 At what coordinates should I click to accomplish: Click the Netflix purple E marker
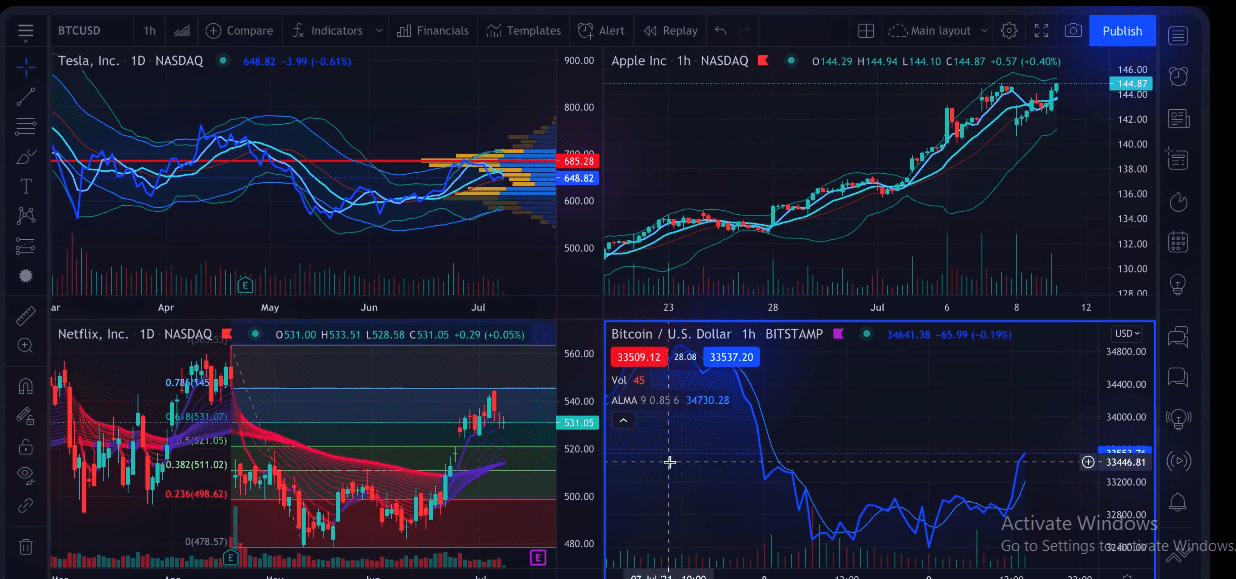pos(538,557)
